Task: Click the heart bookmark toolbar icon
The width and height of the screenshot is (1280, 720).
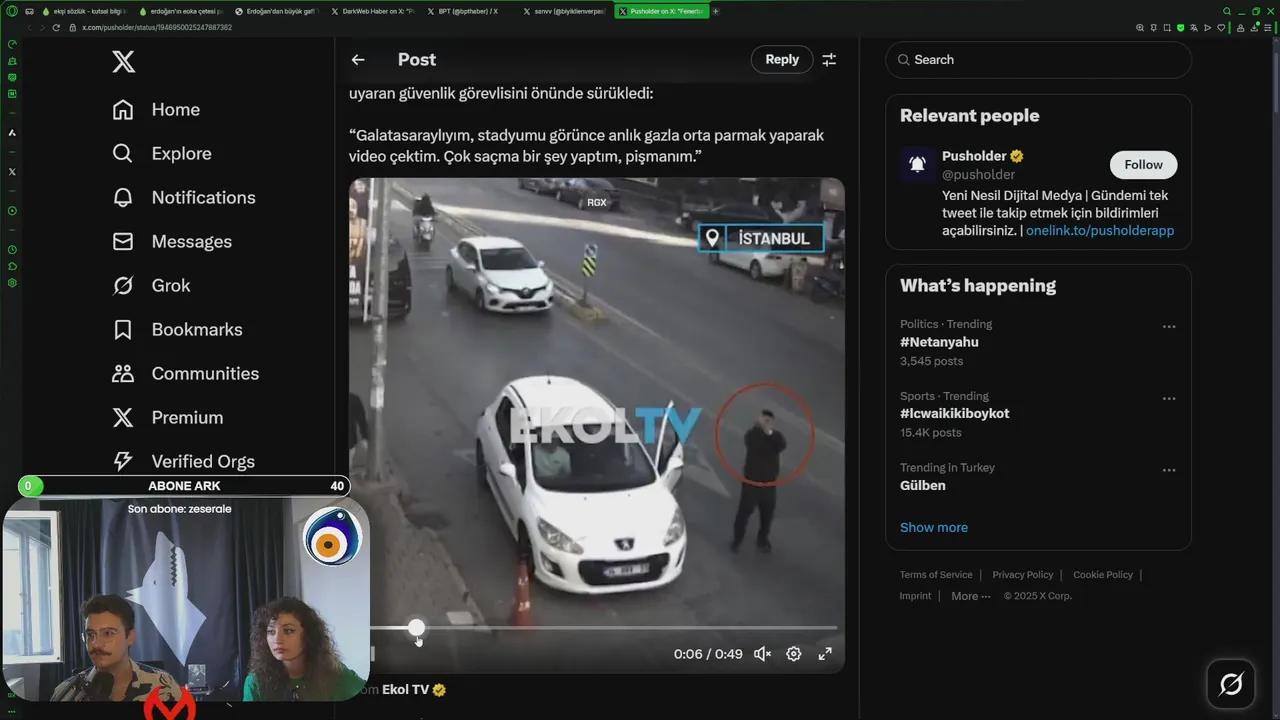Action: coord(1221,28)
